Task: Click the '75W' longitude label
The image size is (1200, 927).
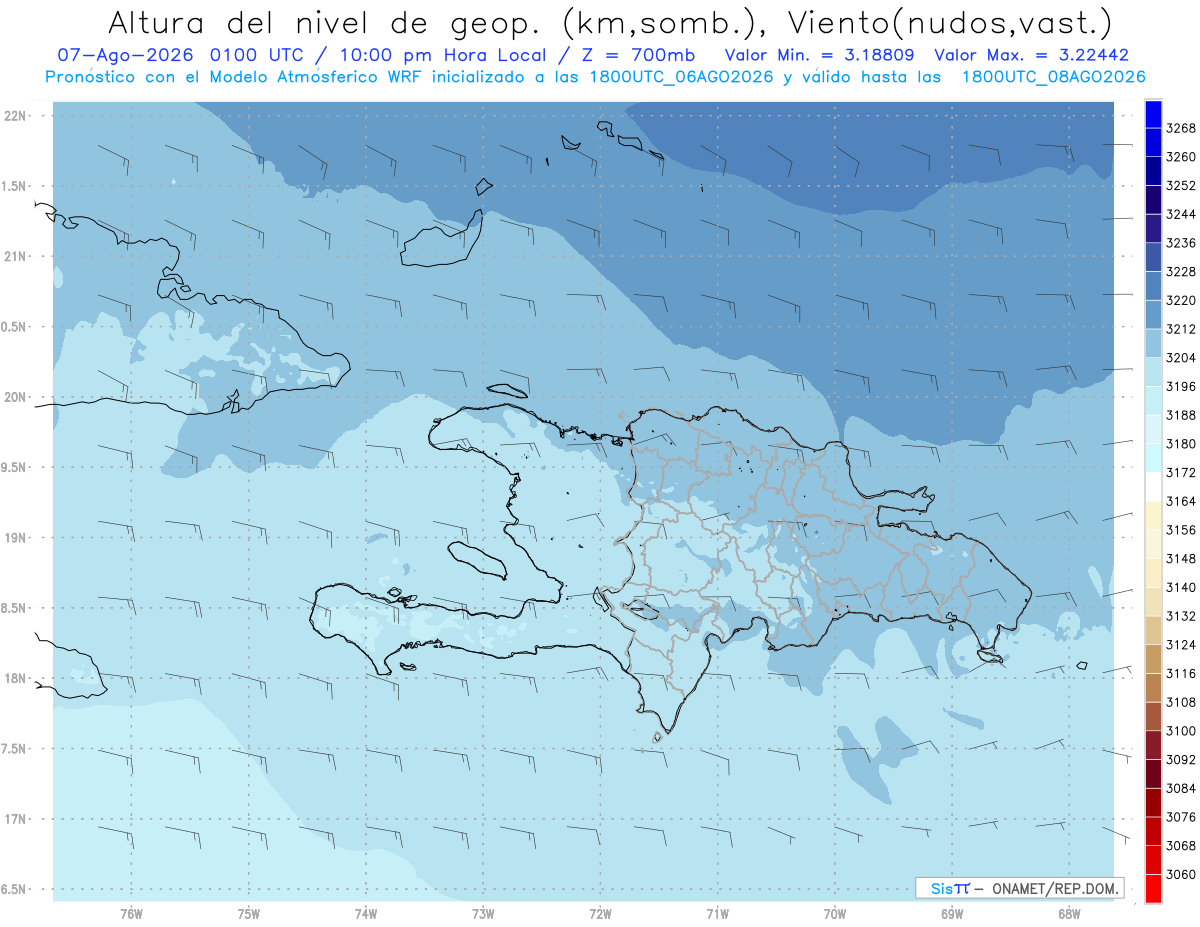Action: tap(248, 913)
